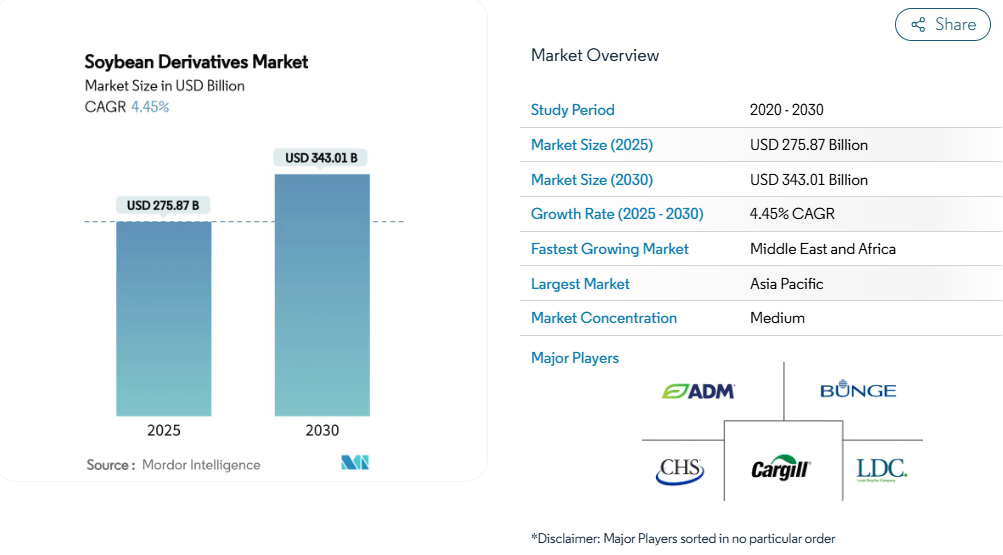Click the Bunge company logo
Viewport: 1003px width, 555px height.
857,390
